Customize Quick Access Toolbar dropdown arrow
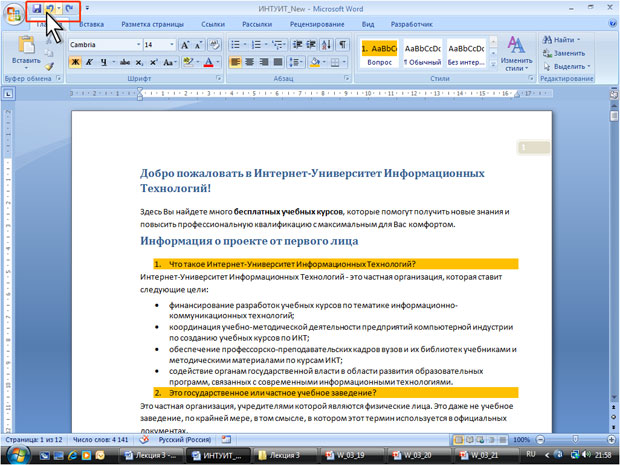The width and height of the screenshot is (620, 465). point(87,8)
